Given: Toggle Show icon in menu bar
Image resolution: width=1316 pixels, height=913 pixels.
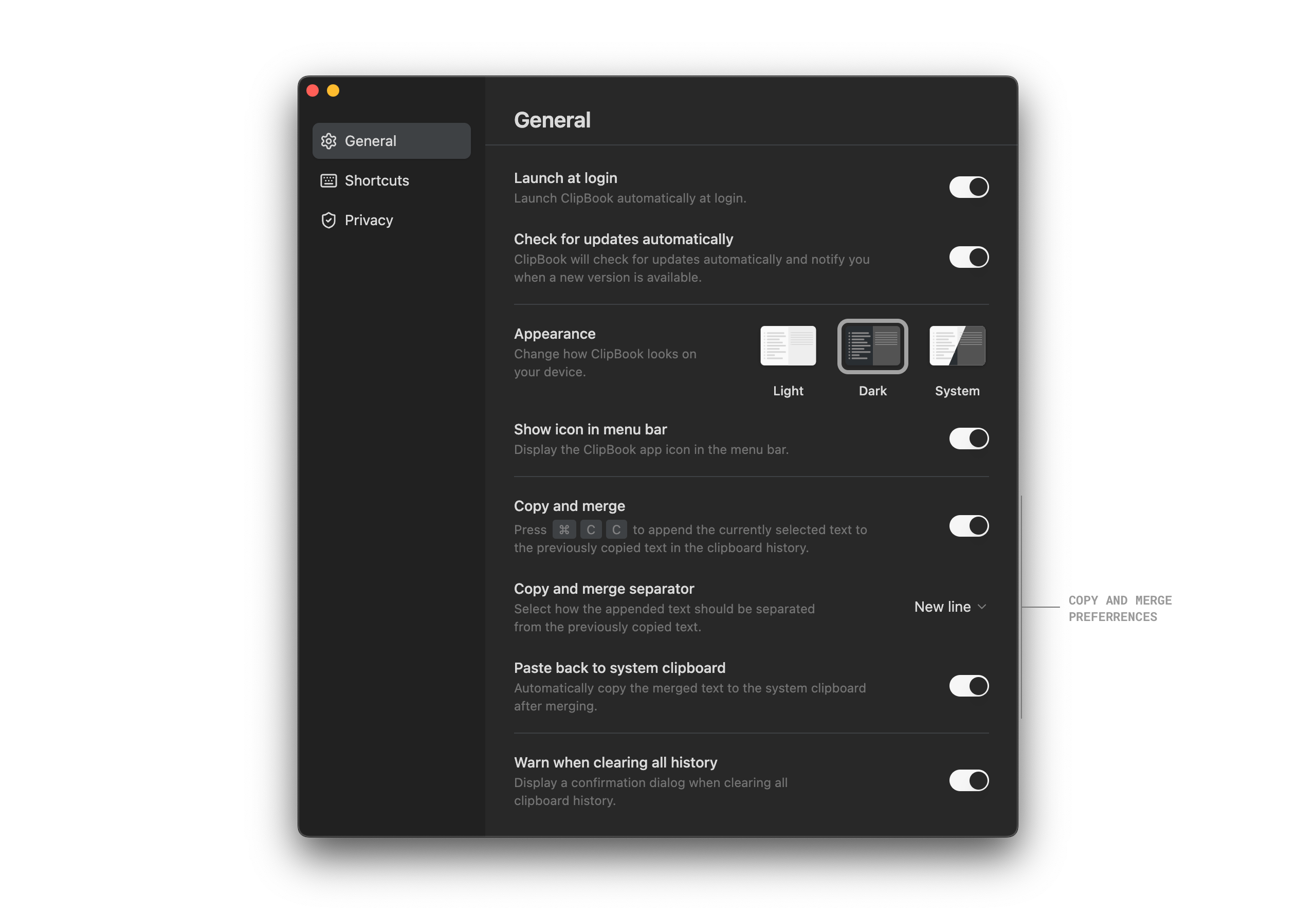Looking at the screenshot, I should point(968,439).
